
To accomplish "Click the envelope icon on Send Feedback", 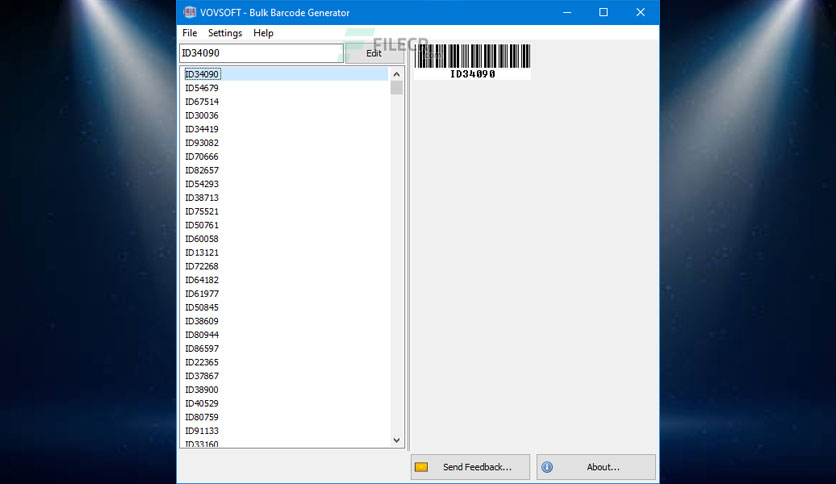I will 421,467.
